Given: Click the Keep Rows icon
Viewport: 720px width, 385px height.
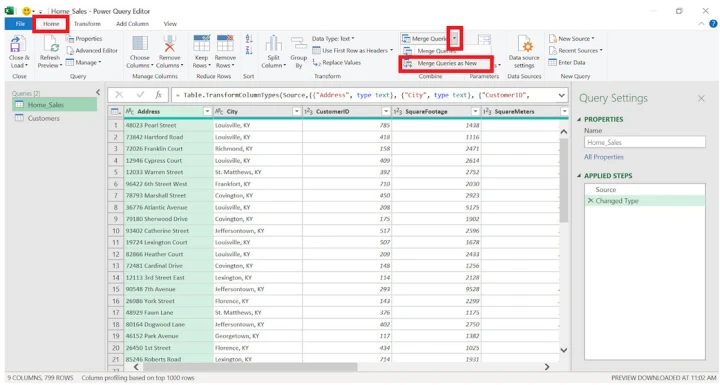Looking at the screenshot, I should point(201,44).
